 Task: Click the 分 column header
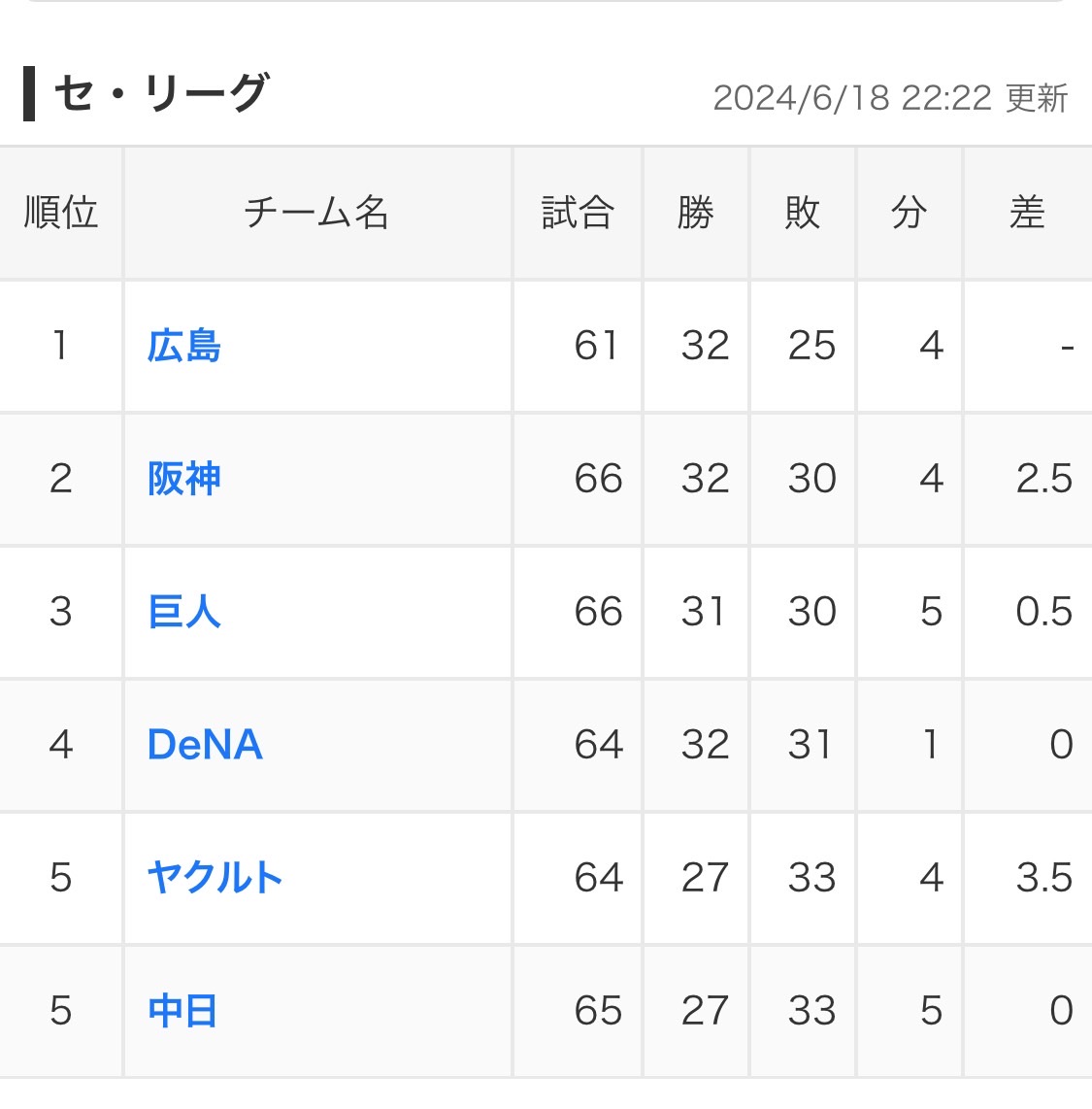pyautogui.click(x=910, y=213)
